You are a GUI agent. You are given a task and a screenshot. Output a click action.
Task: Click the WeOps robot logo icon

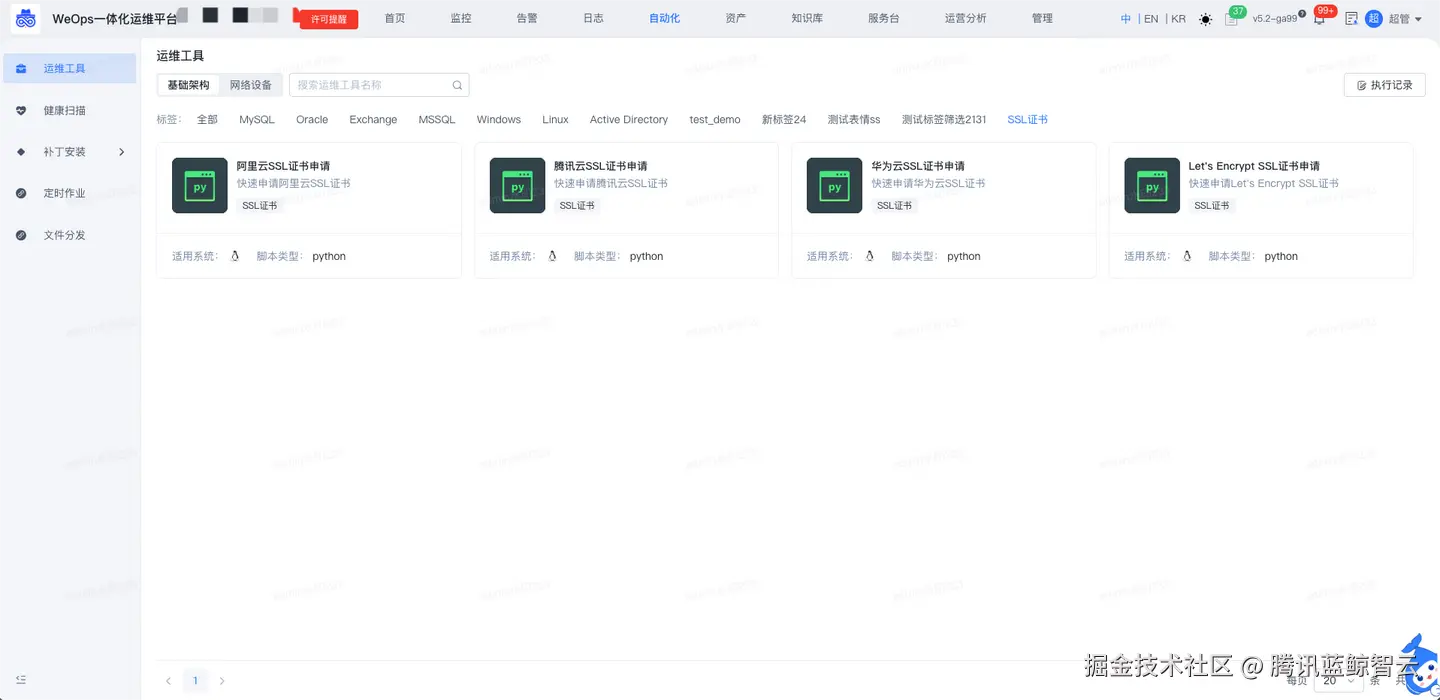[26, 18]
